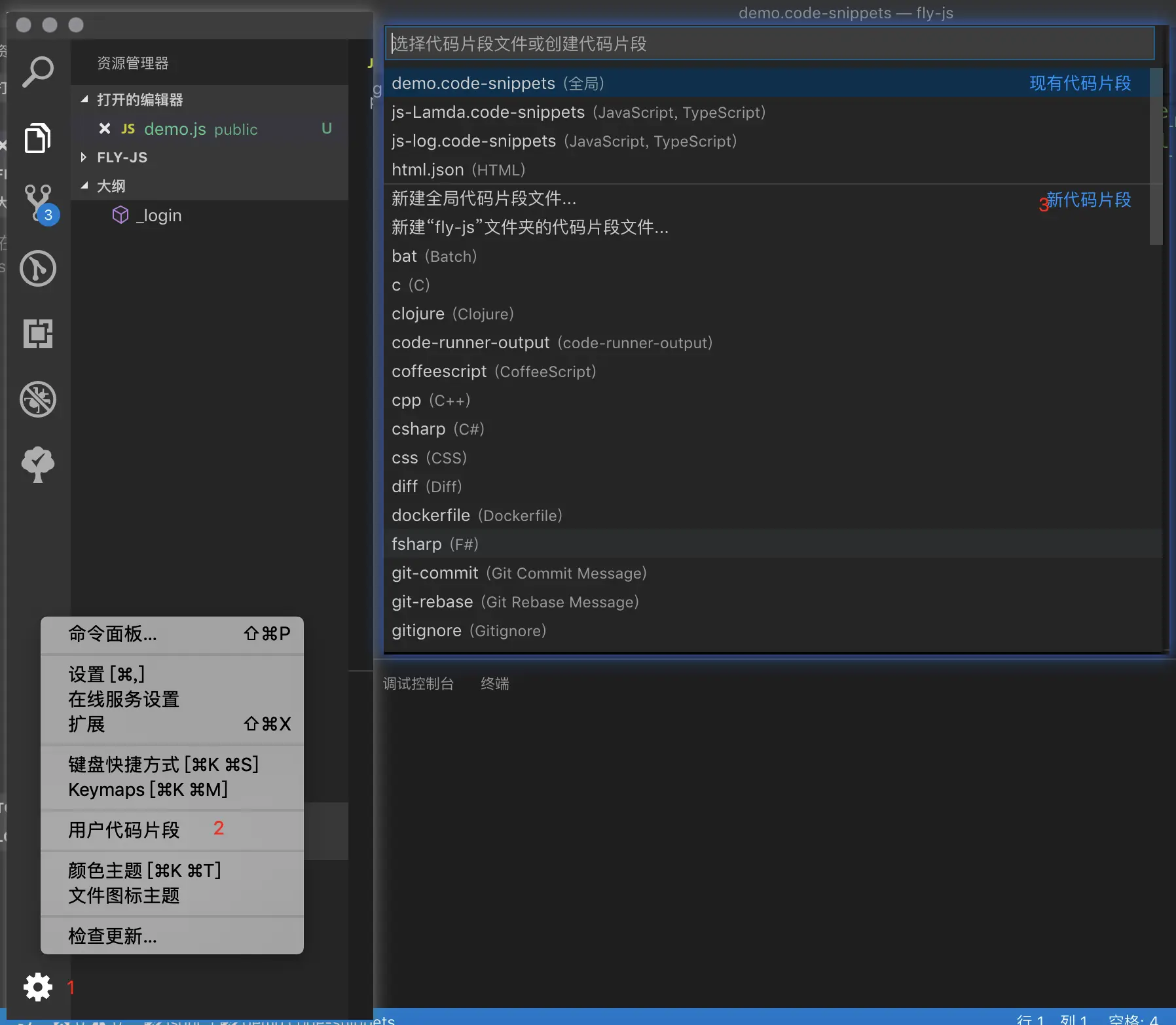The height and width of the screenshot is (1025, 1176).
Task: Open the Debug view bug icon
Action: click(x=38, y=399)
